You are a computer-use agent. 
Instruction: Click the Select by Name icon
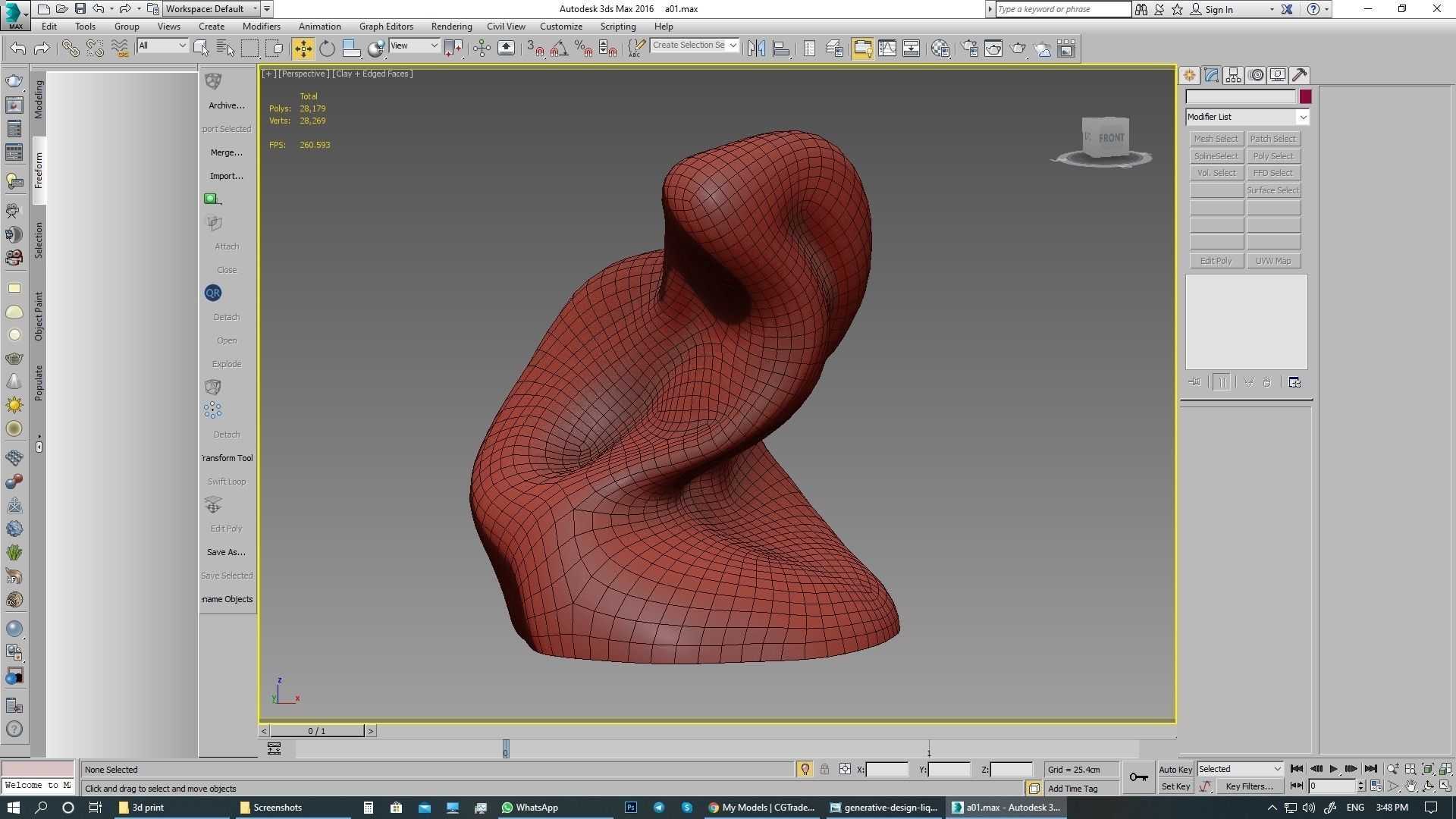coord(225,49)
